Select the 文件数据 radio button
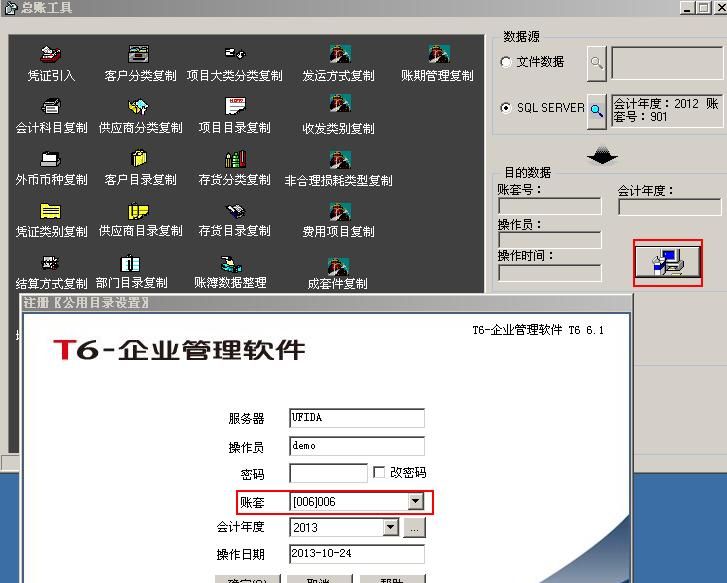Viewport: 727px width, 583px height. point(506,62)
